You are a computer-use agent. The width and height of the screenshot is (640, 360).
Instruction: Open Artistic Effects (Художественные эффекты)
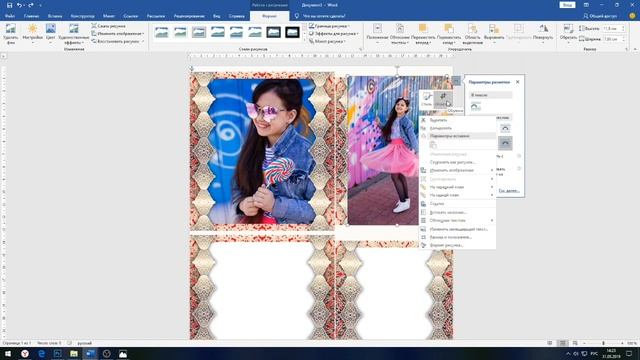[73, 34]
